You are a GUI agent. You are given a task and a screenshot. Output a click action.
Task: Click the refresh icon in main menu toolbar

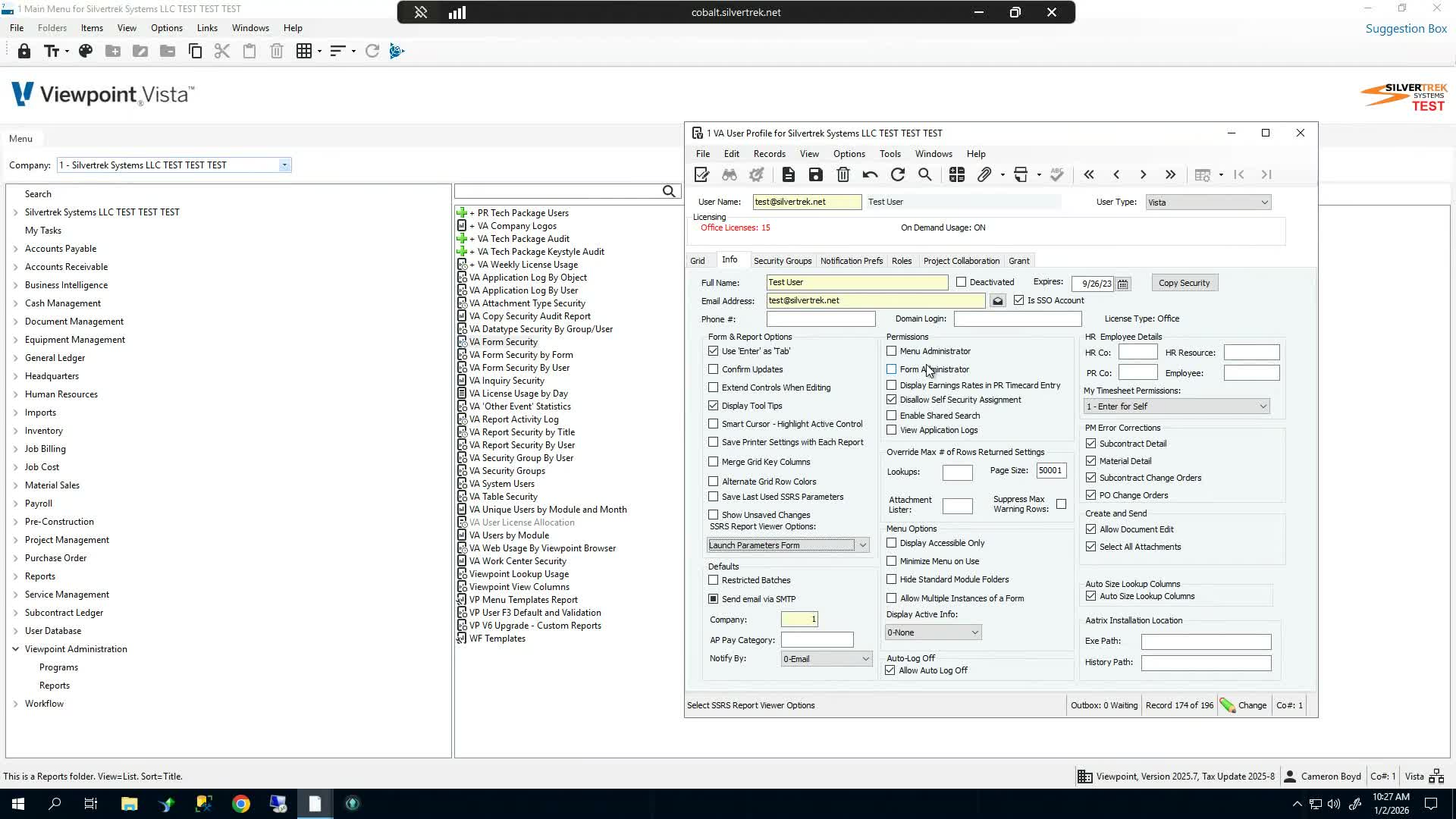coord(372,52)
